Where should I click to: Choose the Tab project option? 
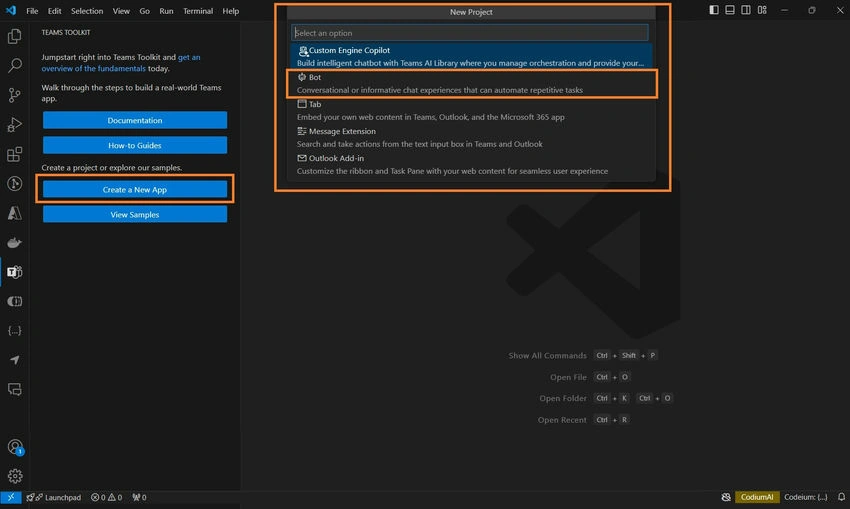471,111
